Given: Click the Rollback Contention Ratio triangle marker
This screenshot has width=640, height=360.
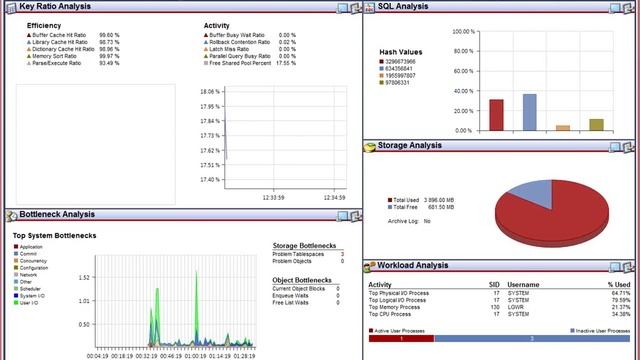Looking at the screenshot, I should tap(206, 42).
